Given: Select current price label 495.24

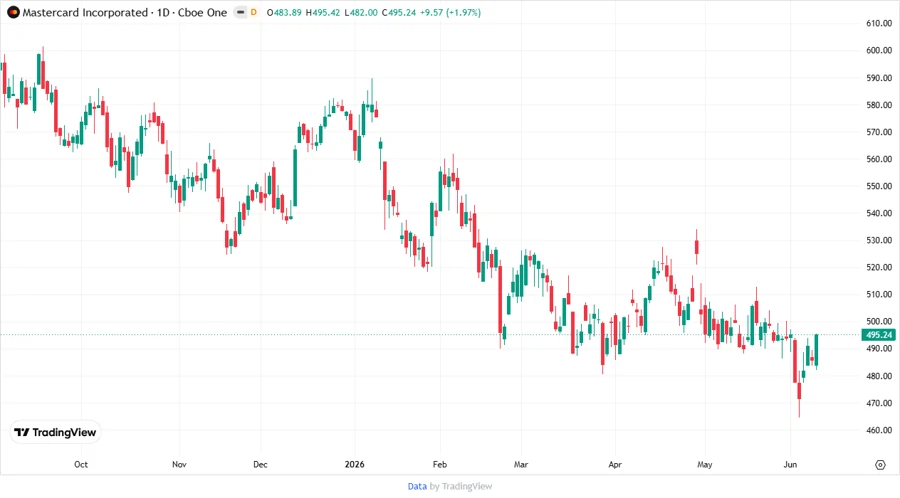Looking at the screenshot, I should point(879,335).
